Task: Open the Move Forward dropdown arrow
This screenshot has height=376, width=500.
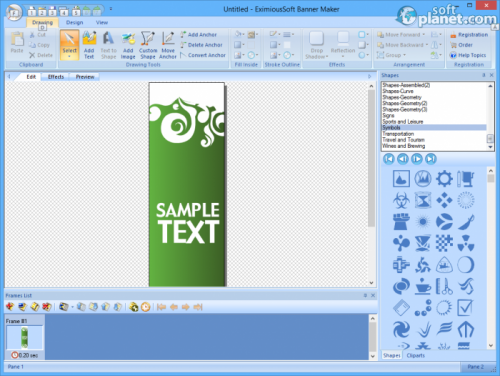Action: (424, 35)
